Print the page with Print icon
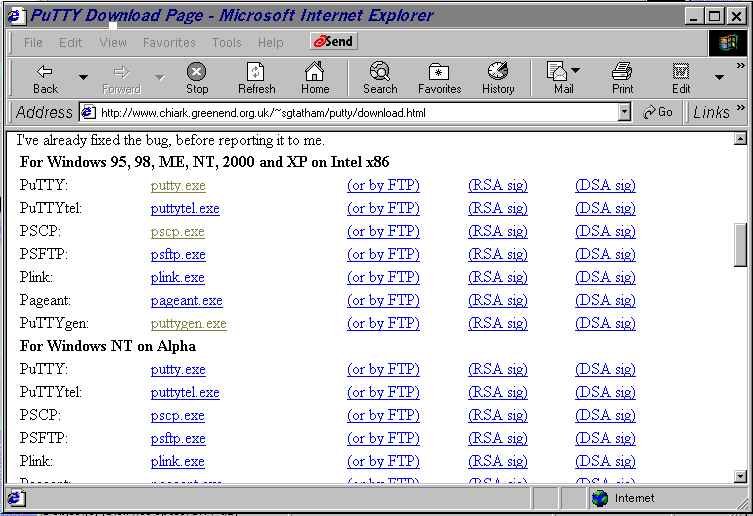 click(622, 72)
